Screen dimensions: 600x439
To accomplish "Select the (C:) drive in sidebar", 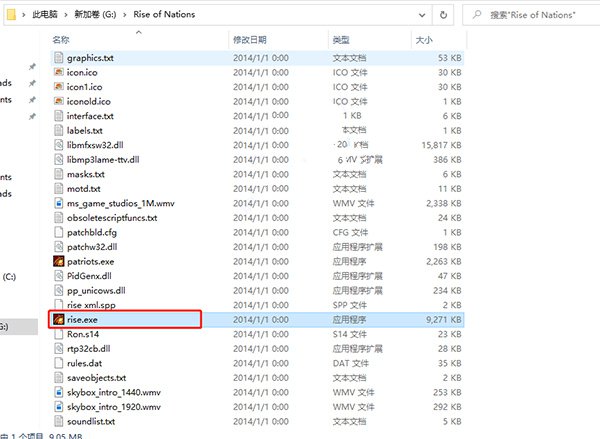I will tap(9, 276).
